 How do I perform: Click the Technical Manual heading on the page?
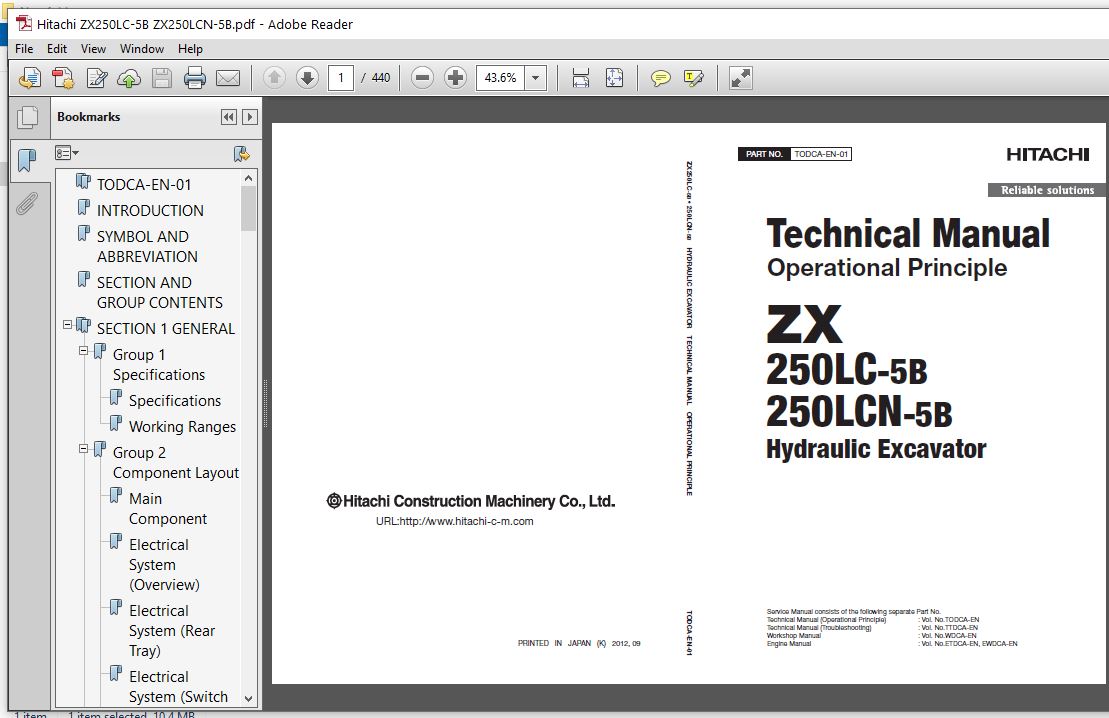point(908,233)
